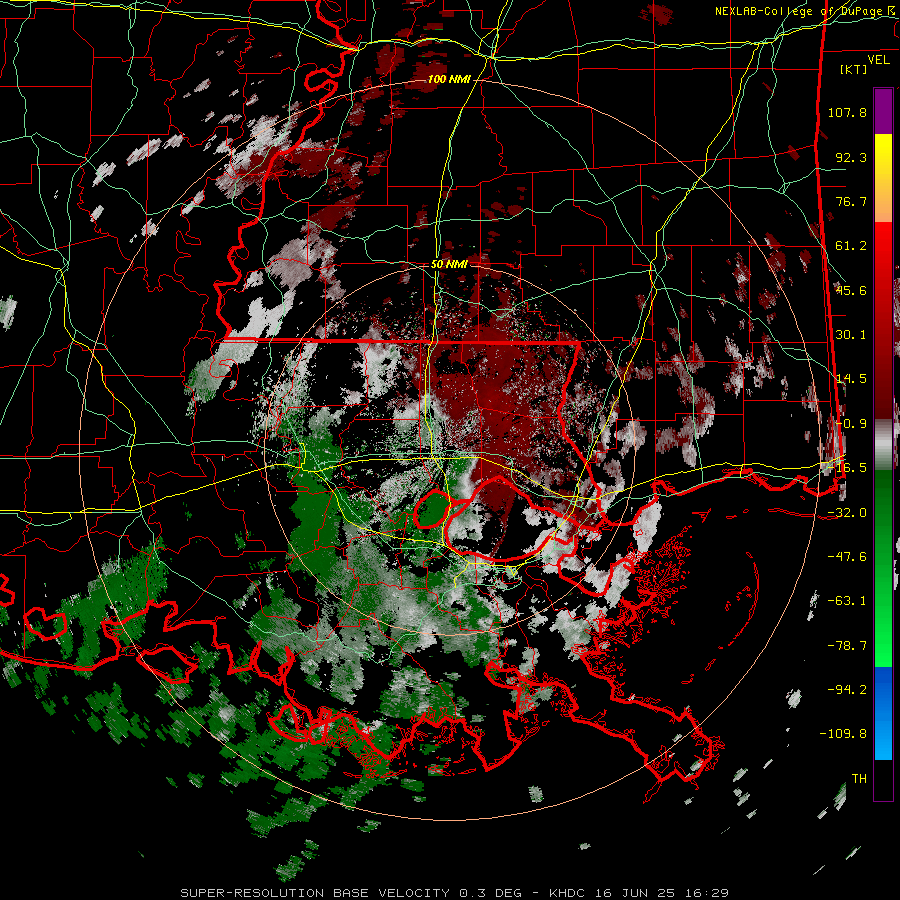Screen dimensions: 900x900
Task: Click the 100 NMI range ring label
Action: coord(449,79)
